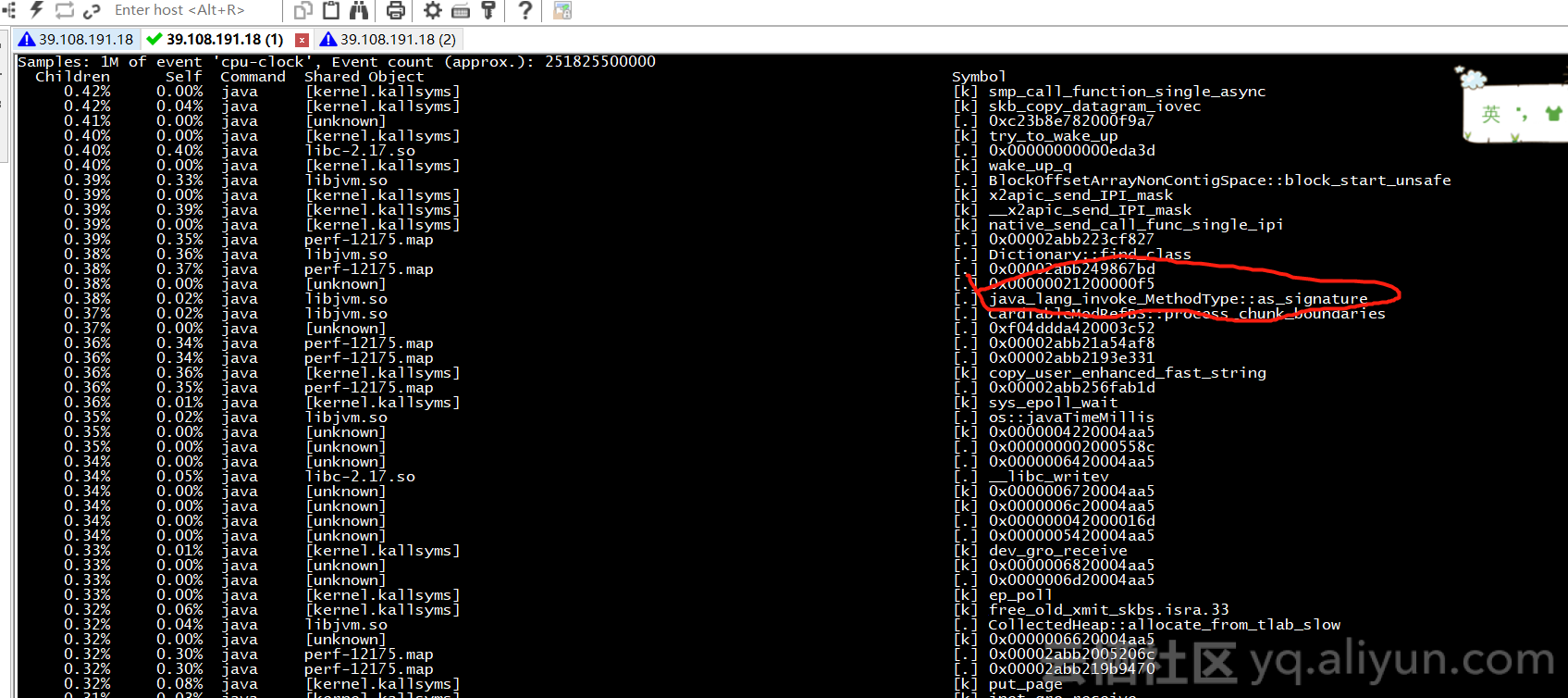The width and height of the screenshot is (1568, 698).
Task: Click address 0x00002abb21a54af8
Action: click(x=1071, y=343)
